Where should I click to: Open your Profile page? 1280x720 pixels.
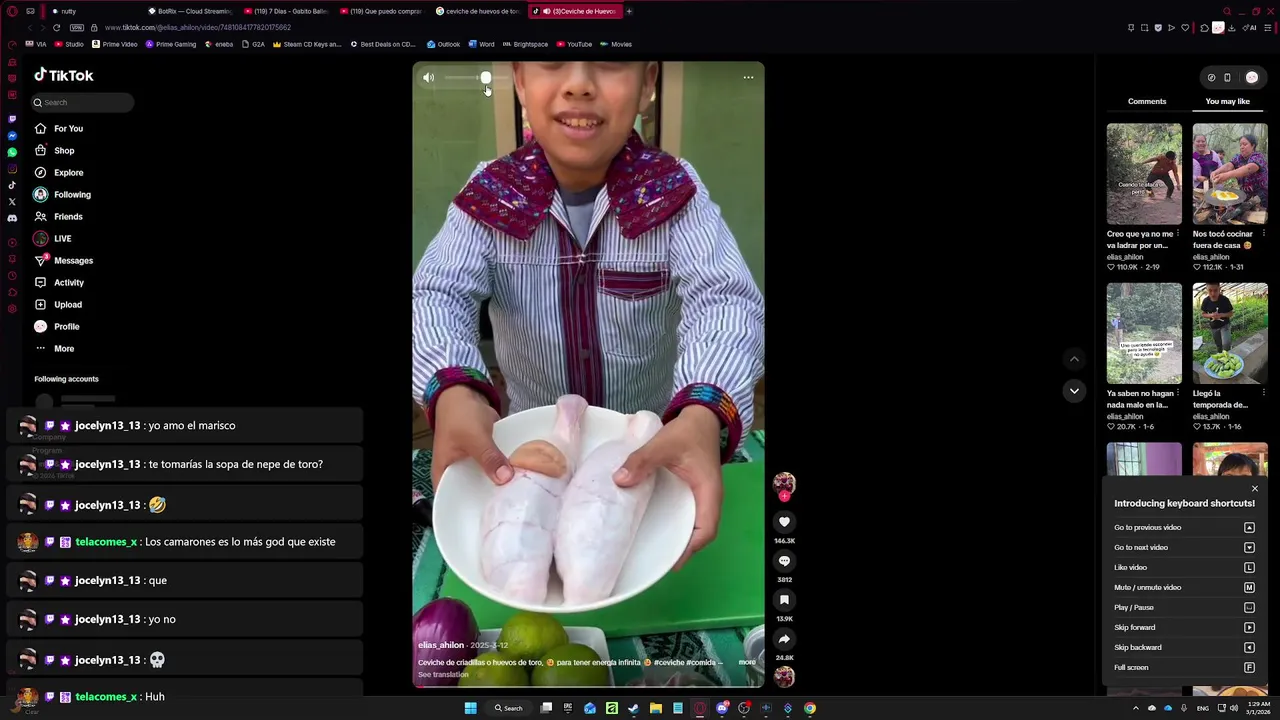pyautogui.click(x=56, y=327)
